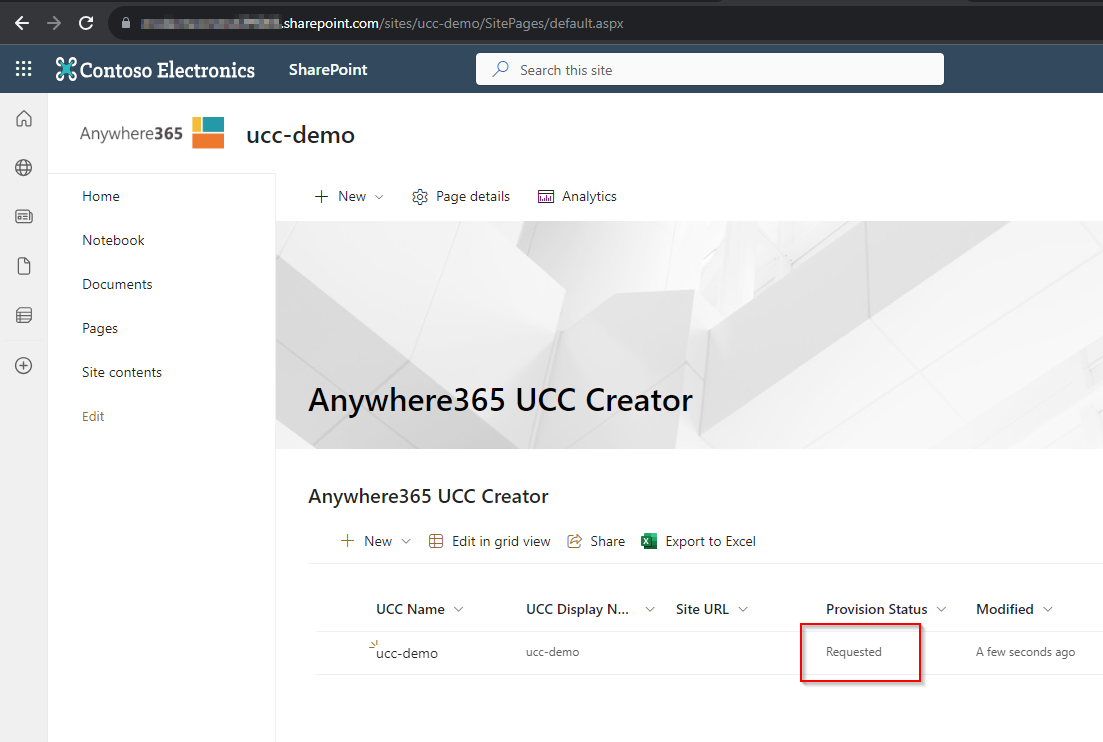Click Export to Excel button
This screenshot has width=1103, height=742.
[698, 541]
